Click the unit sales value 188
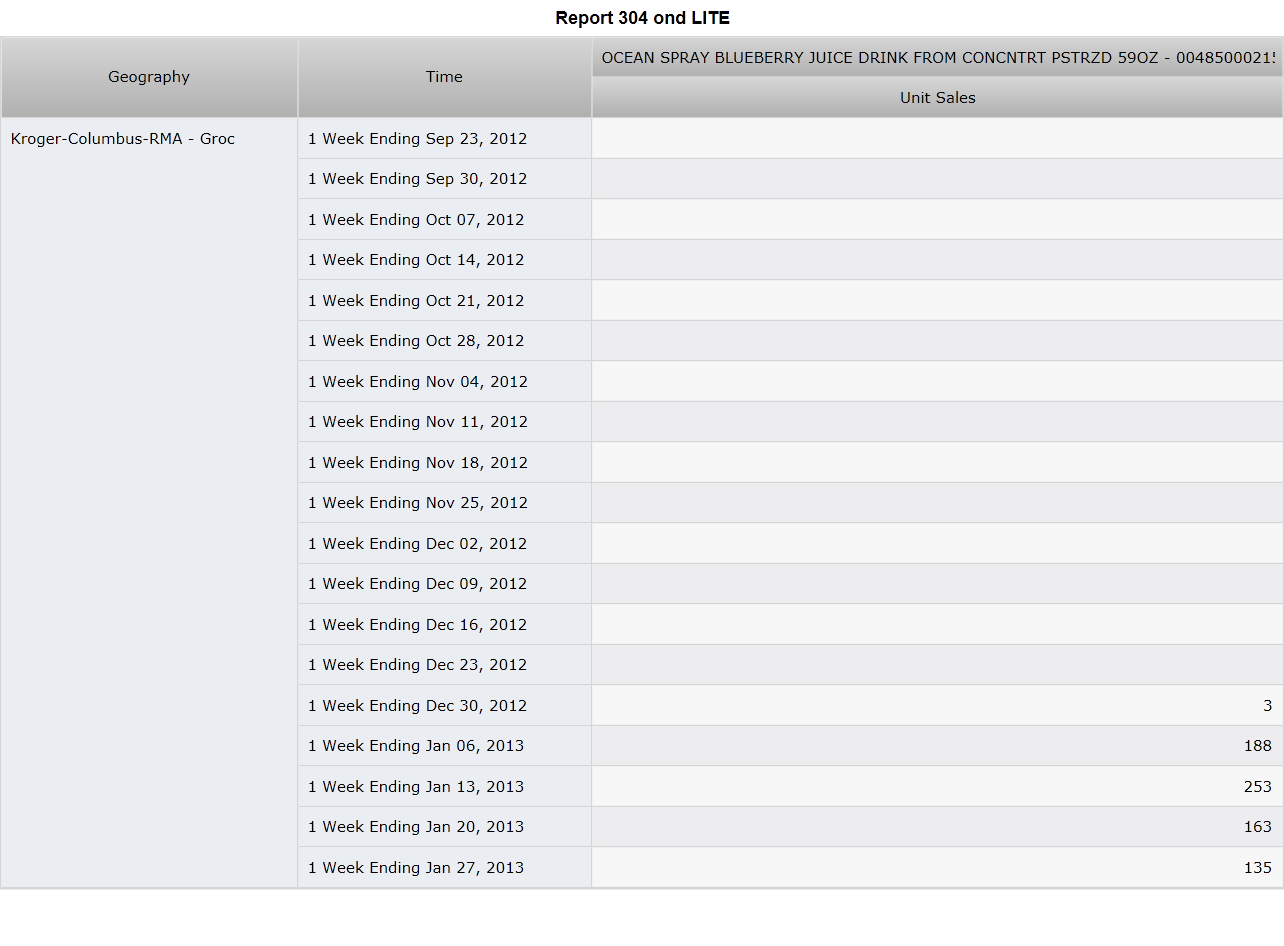This screenshot has height=946, width=1284. coord(1258,746)
